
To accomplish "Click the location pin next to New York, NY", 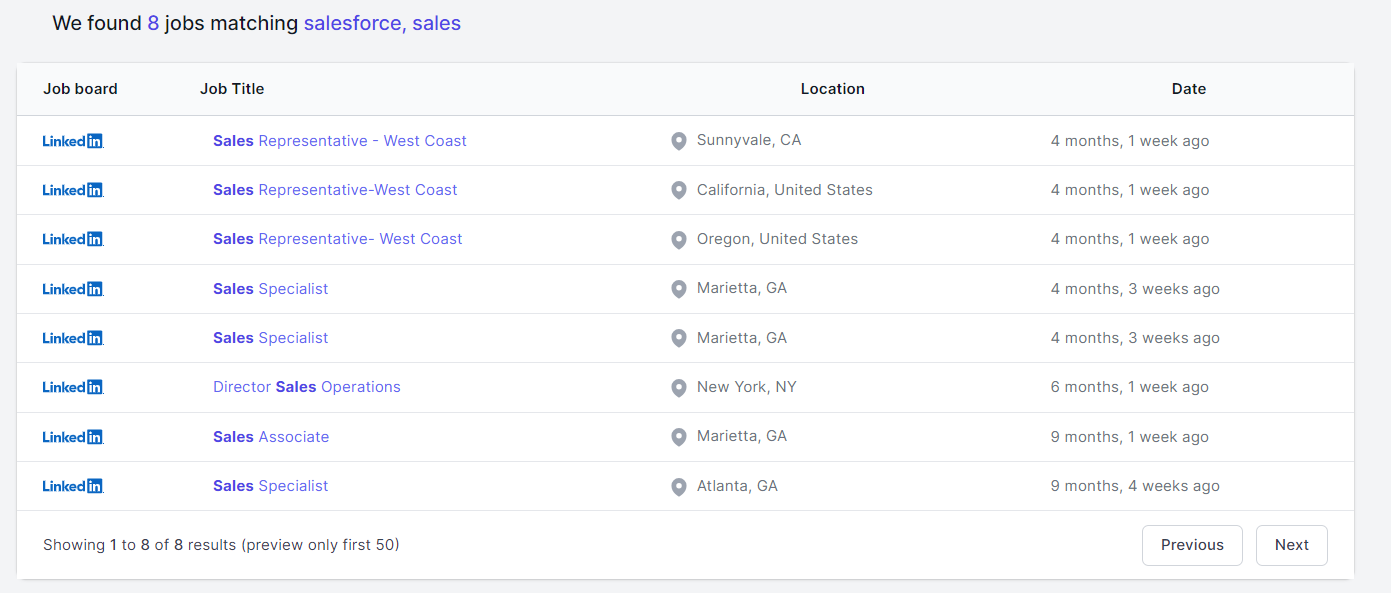I will click(679, 388).
